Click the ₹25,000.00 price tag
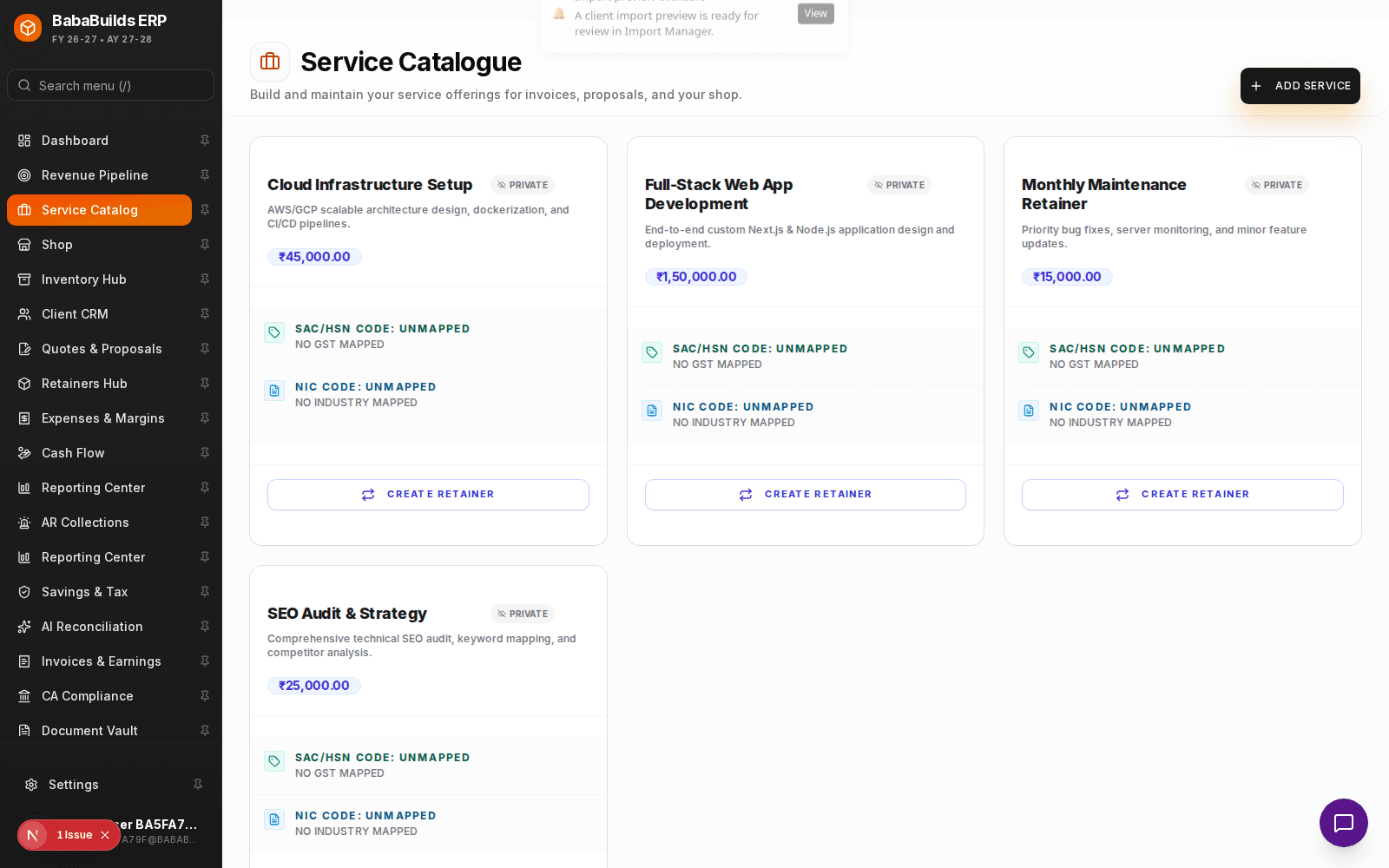The image size is (1389, 868). click(314, 686)
